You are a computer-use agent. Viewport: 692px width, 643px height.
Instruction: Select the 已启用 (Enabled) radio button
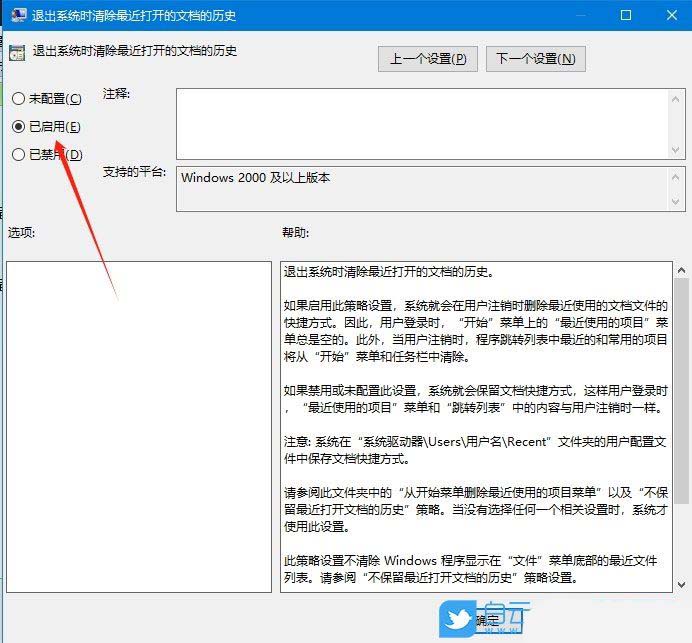pos(18,127)
